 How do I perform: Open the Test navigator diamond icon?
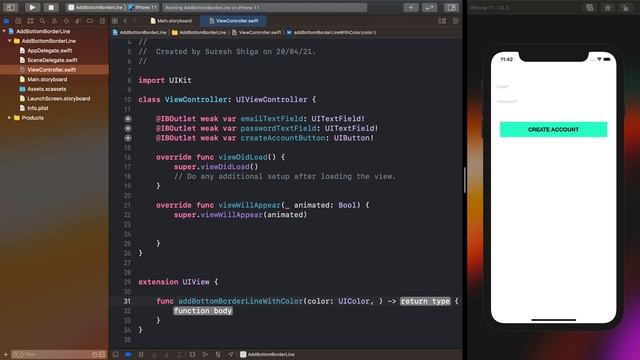tap(66, 21)
